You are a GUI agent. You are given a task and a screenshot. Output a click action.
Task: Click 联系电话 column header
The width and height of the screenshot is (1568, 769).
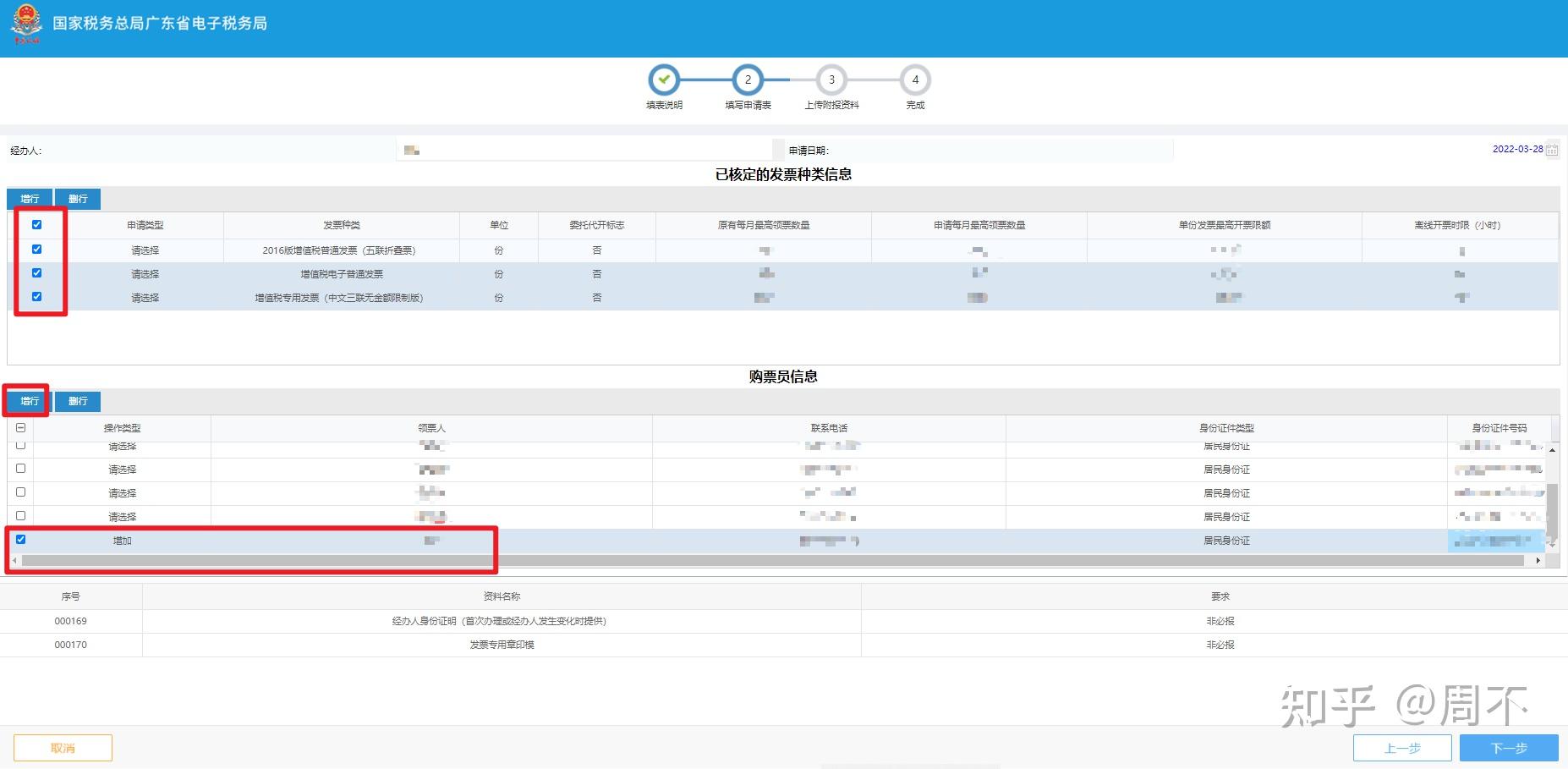[x=829, y=428]
